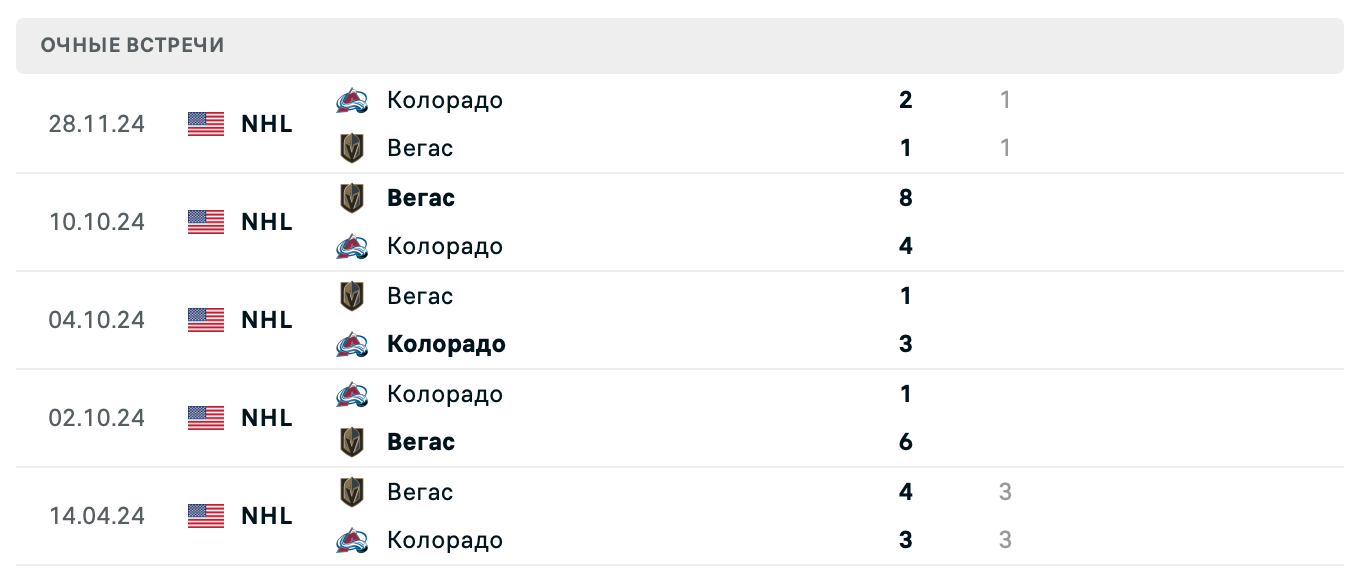1360x580 pixels.
Task: Click the Vegas shield icon in the 28.11.24 game
Action: click(352, 147)
